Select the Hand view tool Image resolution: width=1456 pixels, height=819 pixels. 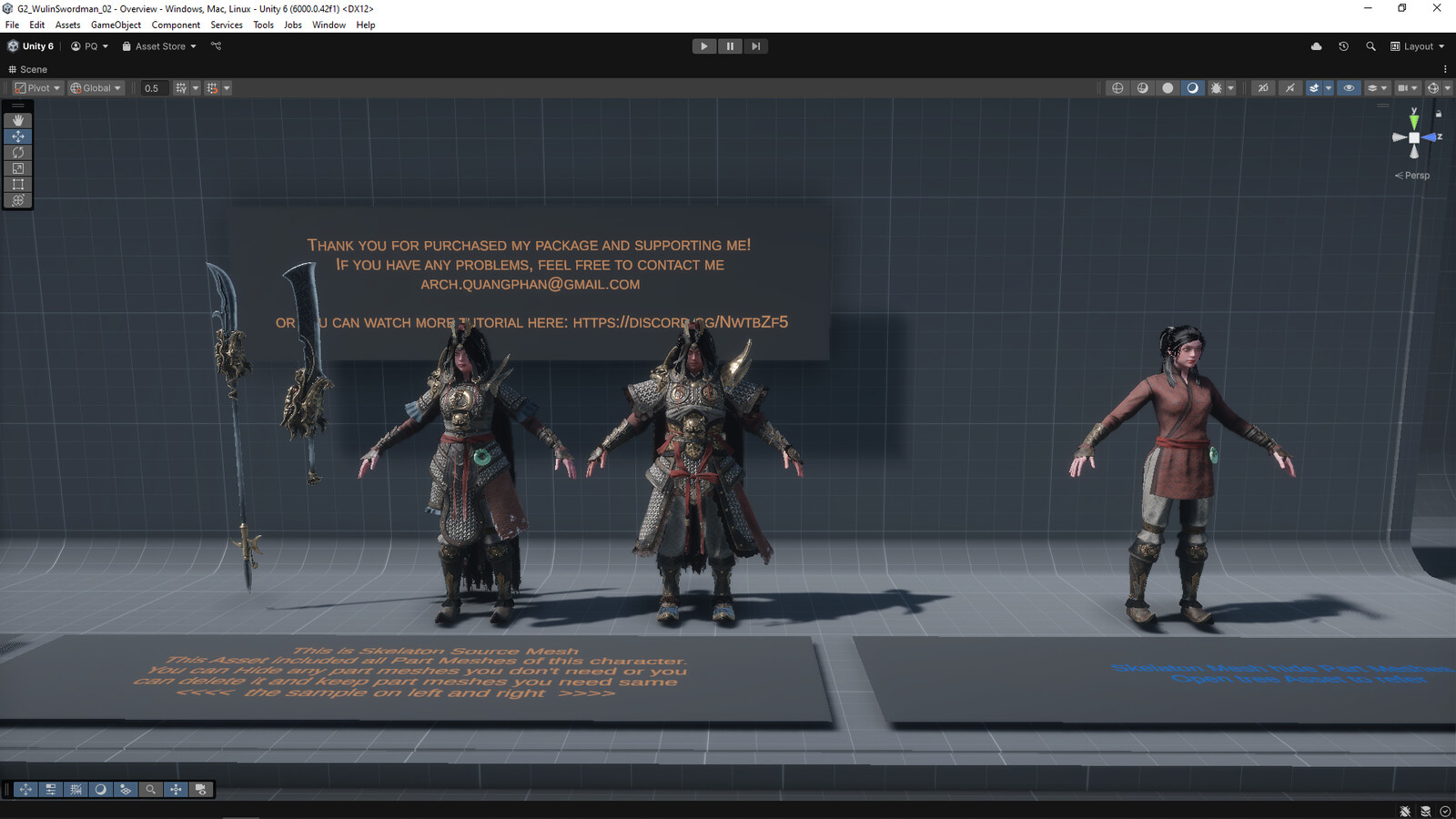coord(18,120)
